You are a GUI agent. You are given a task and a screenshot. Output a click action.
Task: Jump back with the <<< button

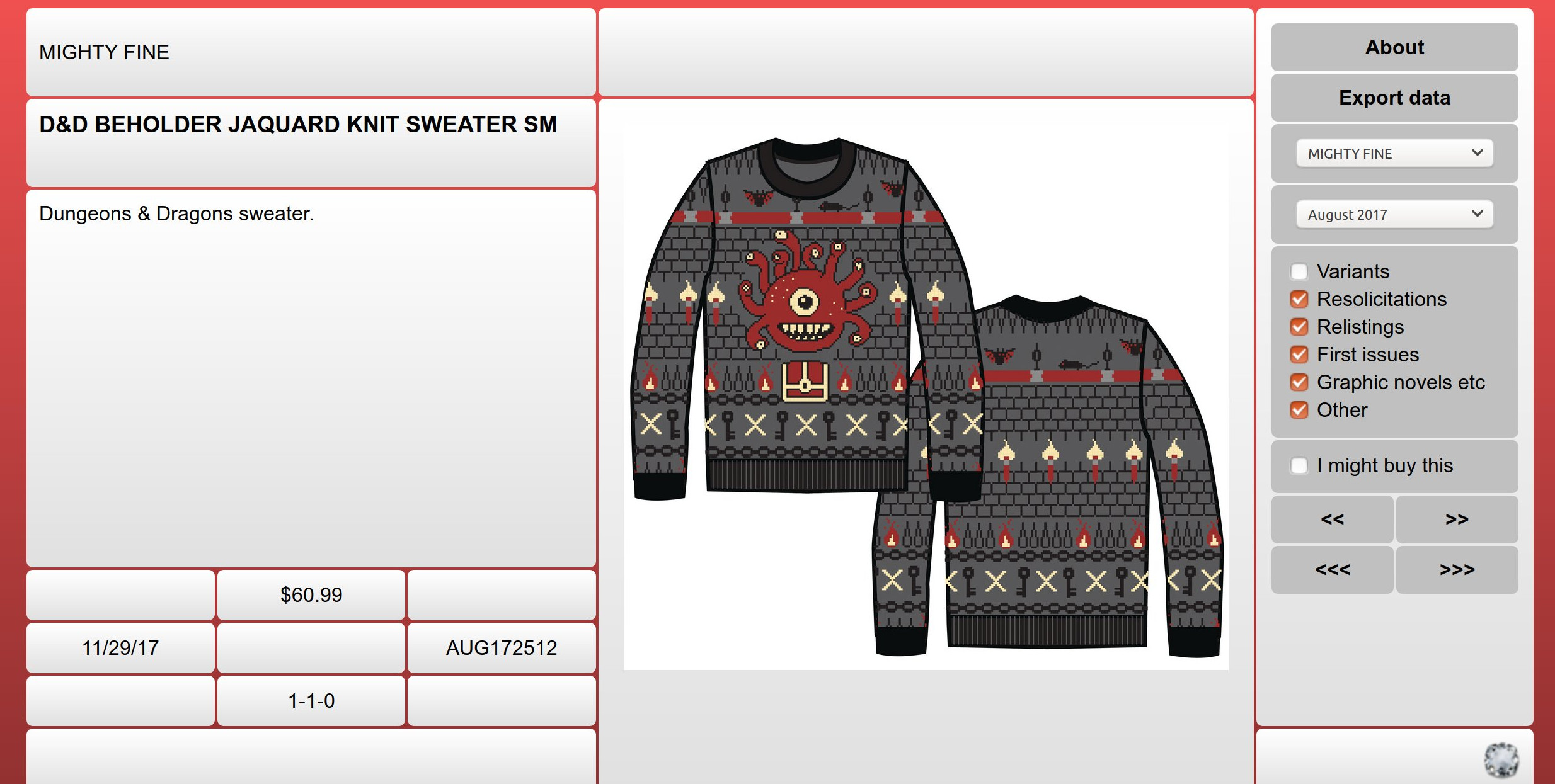click(1332, 569)
